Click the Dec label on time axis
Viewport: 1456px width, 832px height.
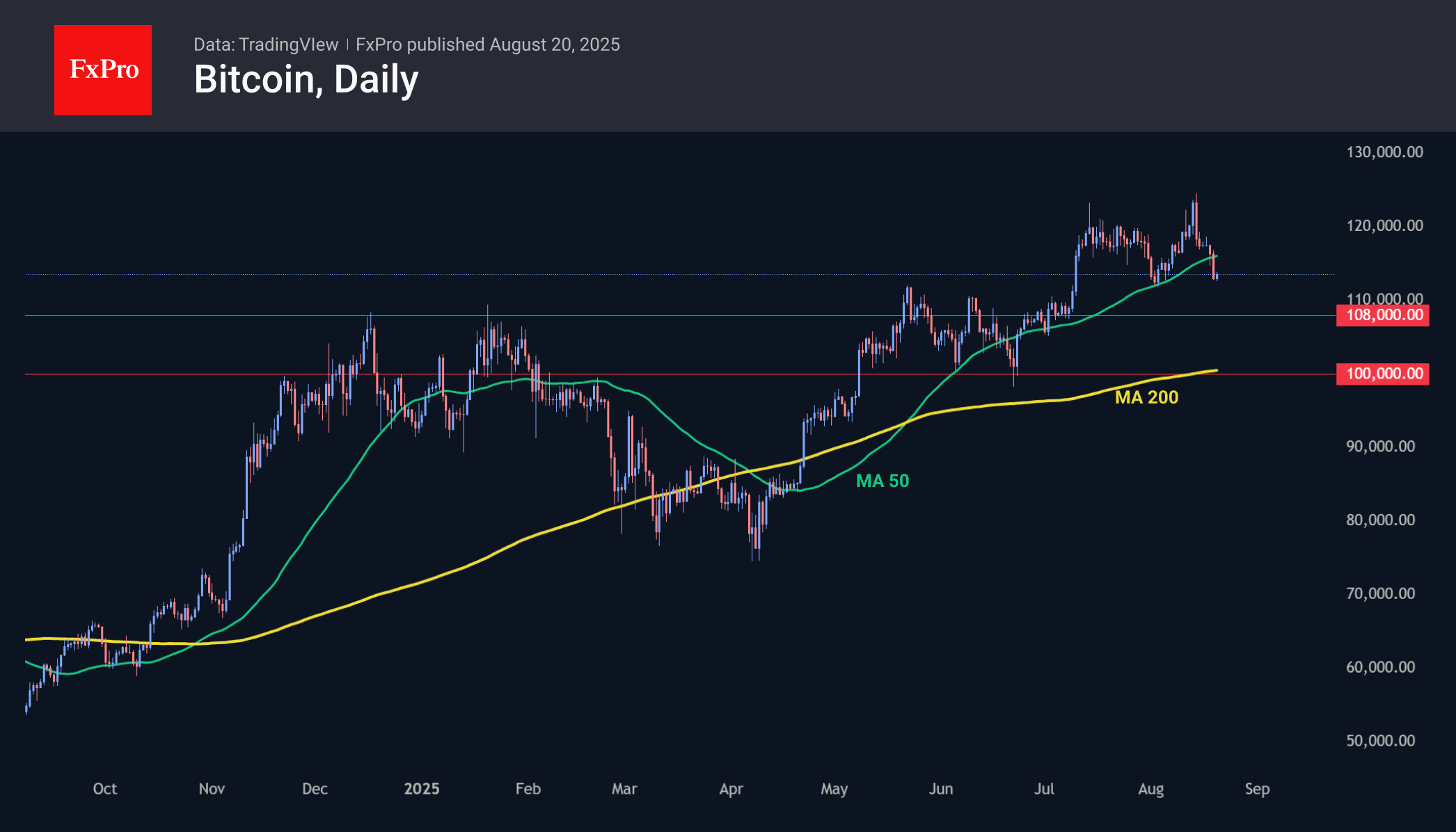pyautogui.click(x=315, y=789)
